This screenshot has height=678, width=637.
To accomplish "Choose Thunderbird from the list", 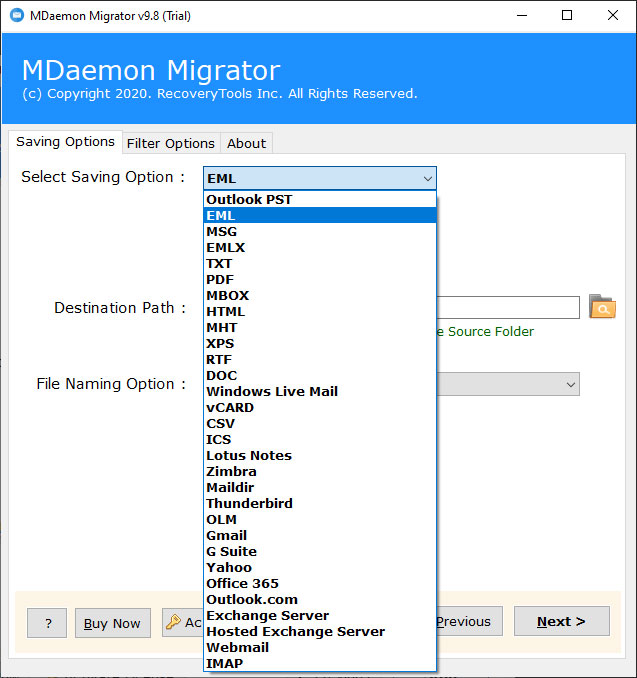I will tap(320, 503).
